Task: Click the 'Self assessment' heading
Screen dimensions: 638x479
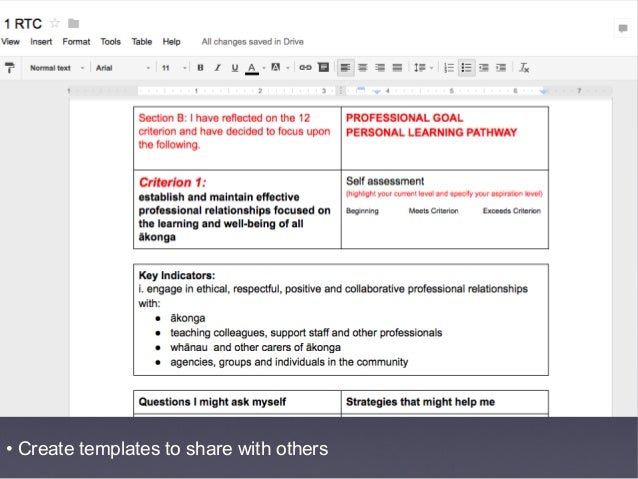Action: [385, 181]
